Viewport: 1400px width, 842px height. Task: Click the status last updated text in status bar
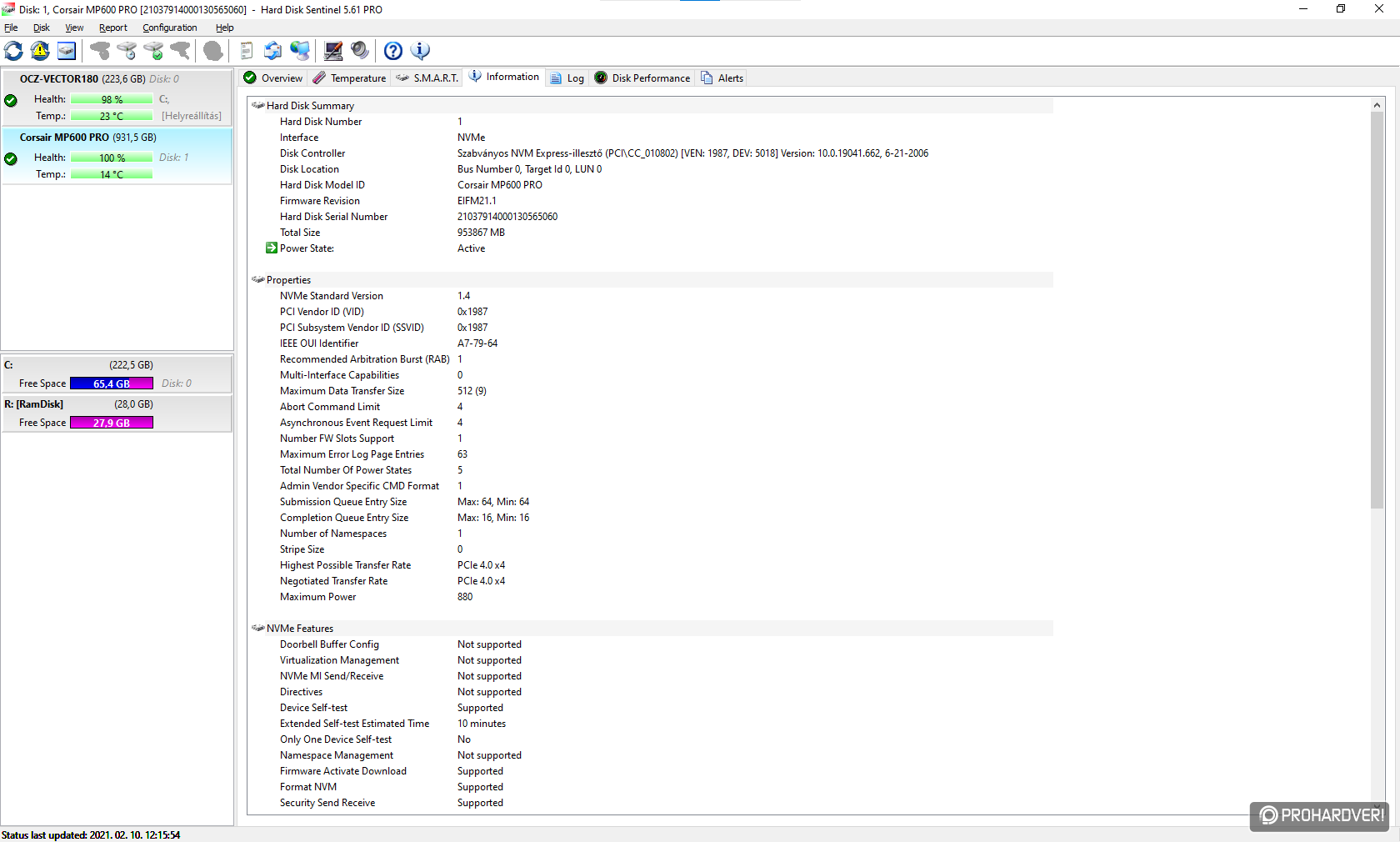point(91,834)
